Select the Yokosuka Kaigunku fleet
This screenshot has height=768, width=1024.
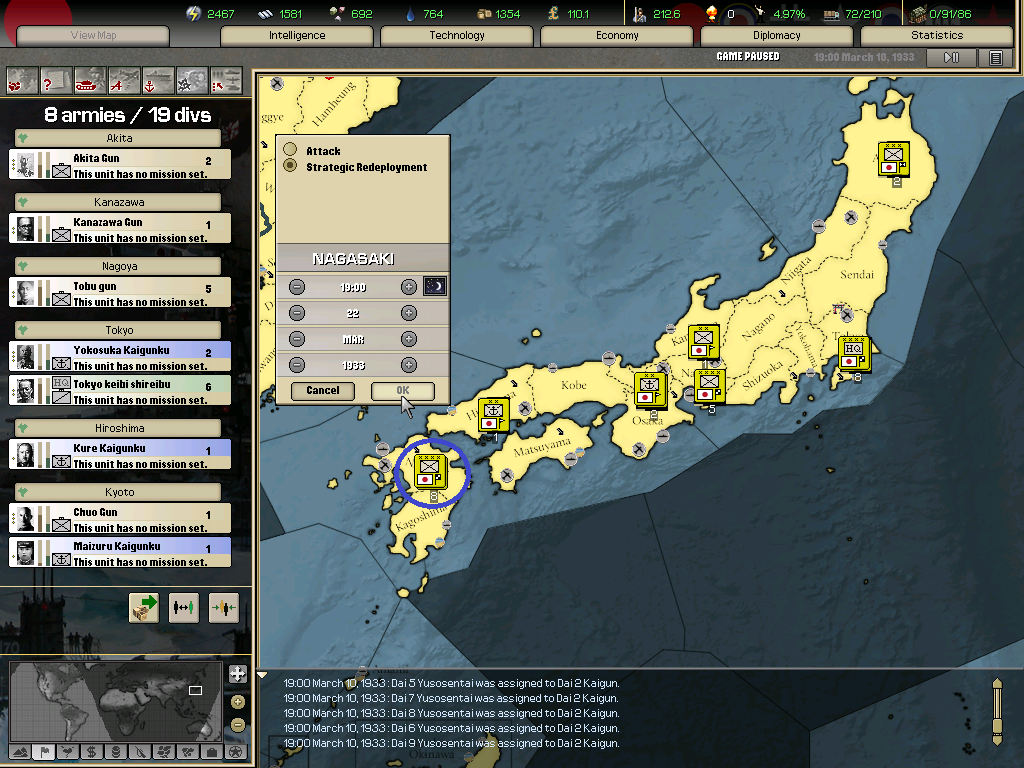pos(120,357)
